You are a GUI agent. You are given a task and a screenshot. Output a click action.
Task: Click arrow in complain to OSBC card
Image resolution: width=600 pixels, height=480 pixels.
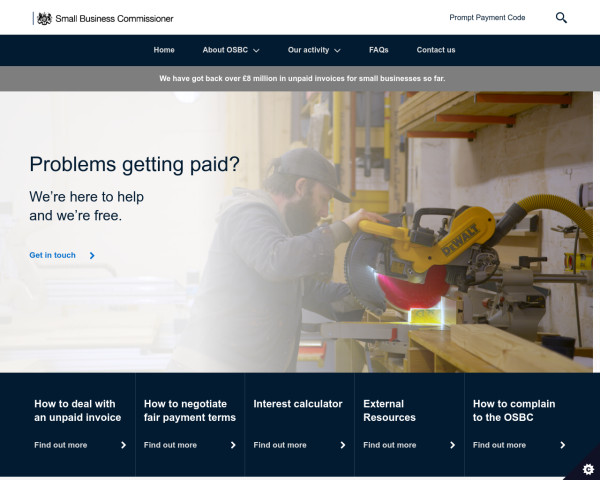tap(562, 445)
